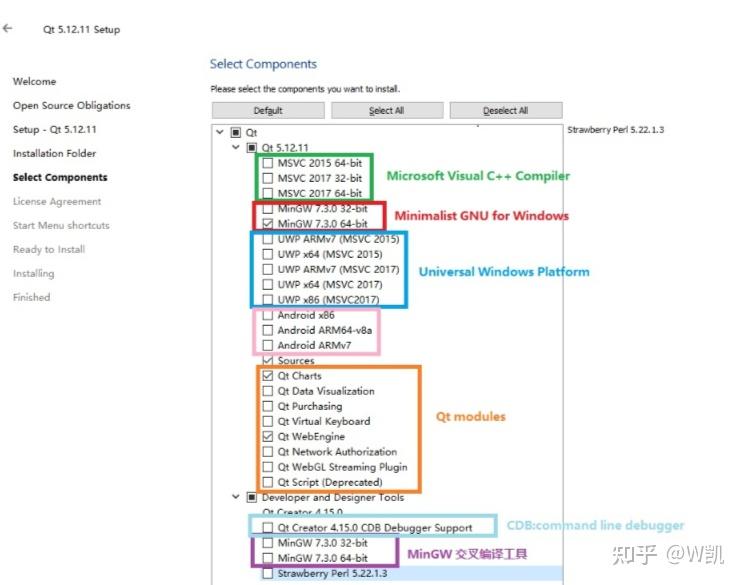
Task: Check MinGW 7.3.0 64-bit under Developer Tools
Action: 268,558
